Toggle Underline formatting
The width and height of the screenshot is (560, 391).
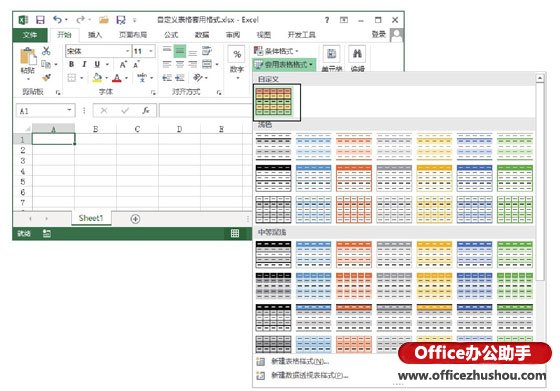pyautogui.click(x=97, y=65)
